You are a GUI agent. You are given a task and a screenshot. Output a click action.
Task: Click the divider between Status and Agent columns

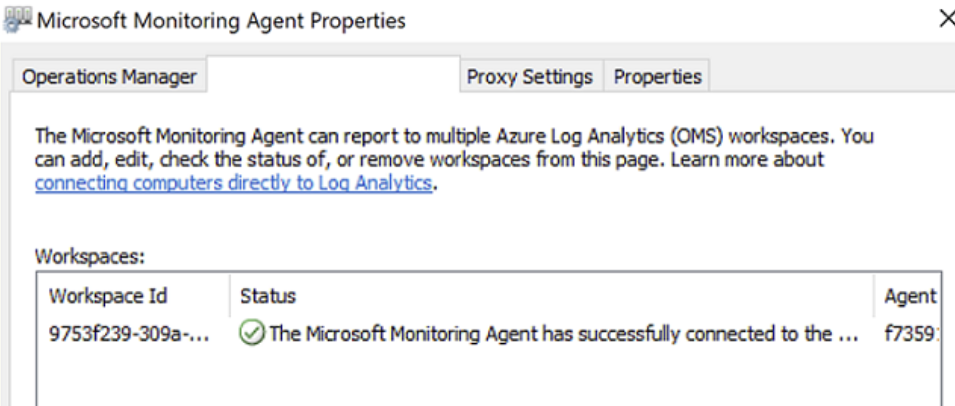[874, 296]
